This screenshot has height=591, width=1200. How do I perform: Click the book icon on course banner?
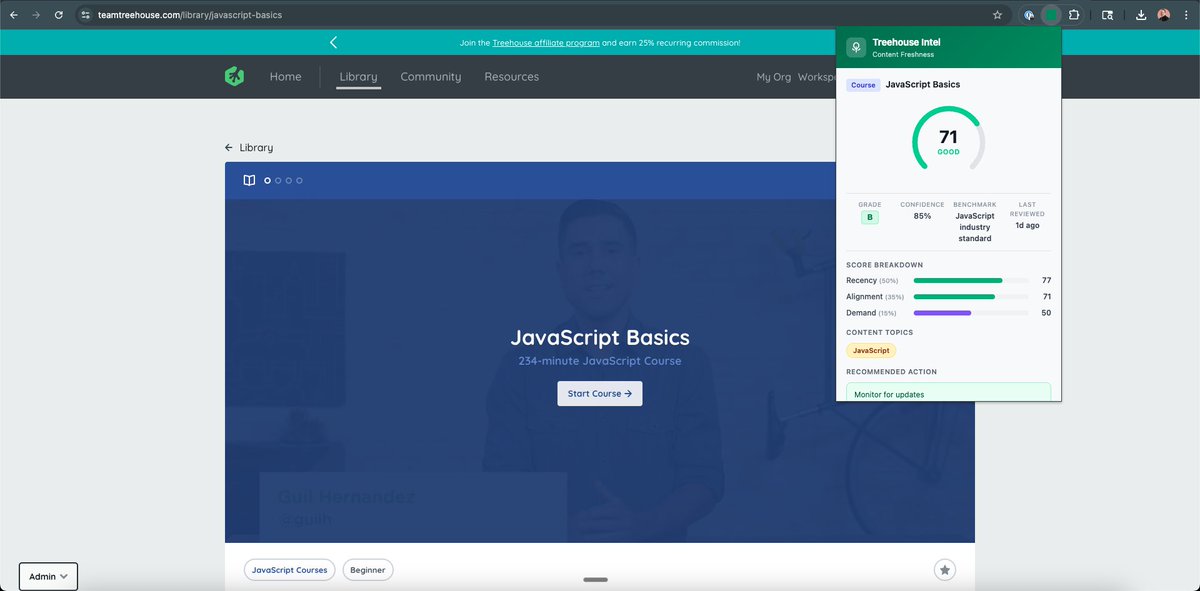[x=249, y=180]
